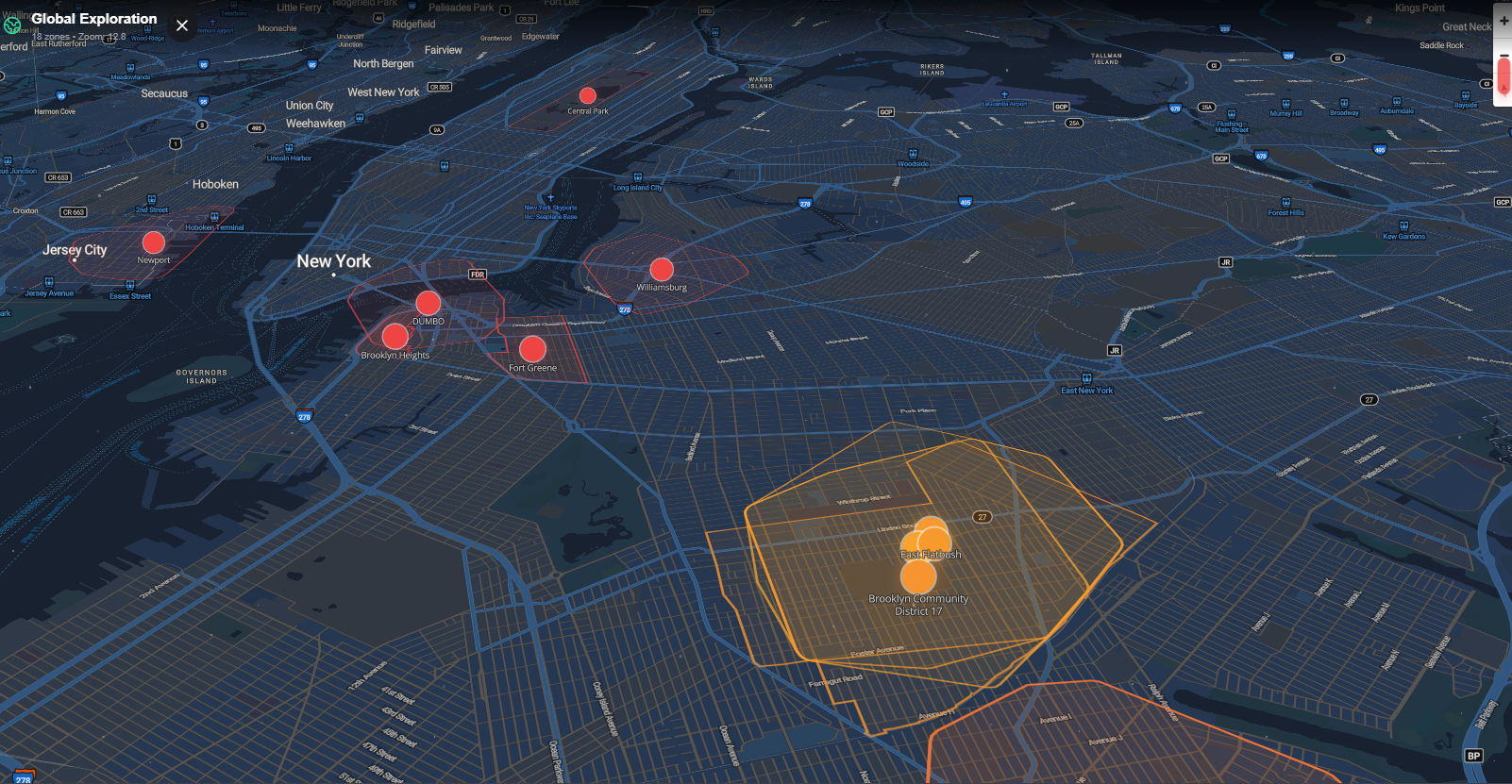
Task: Click the Flushing Main Street station icon
Action: [x=1231, y=113]
